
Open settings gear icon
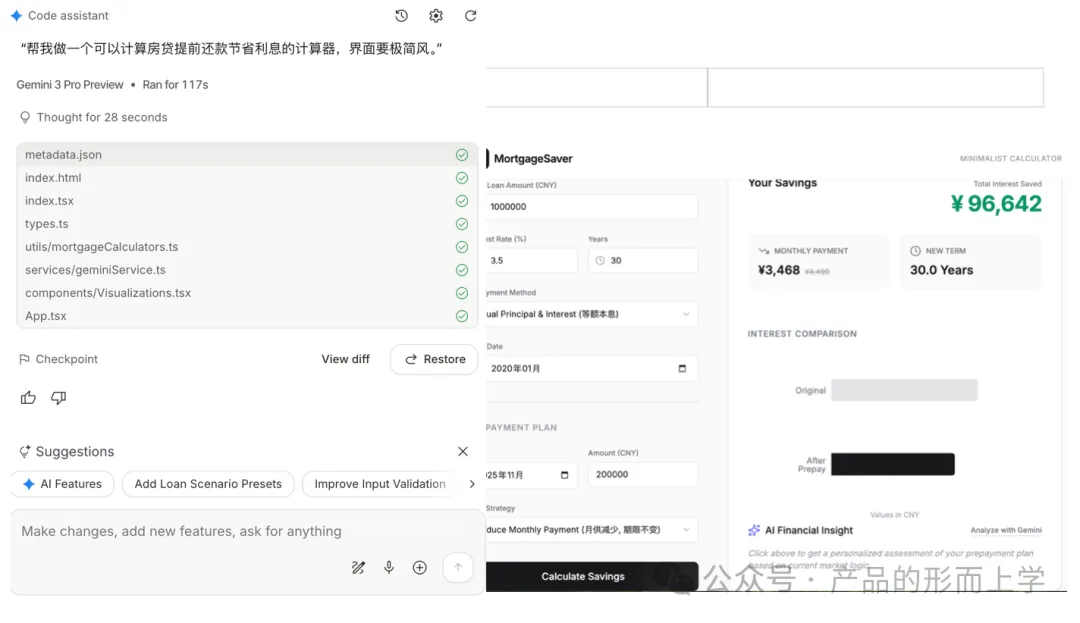pos(436,16)
